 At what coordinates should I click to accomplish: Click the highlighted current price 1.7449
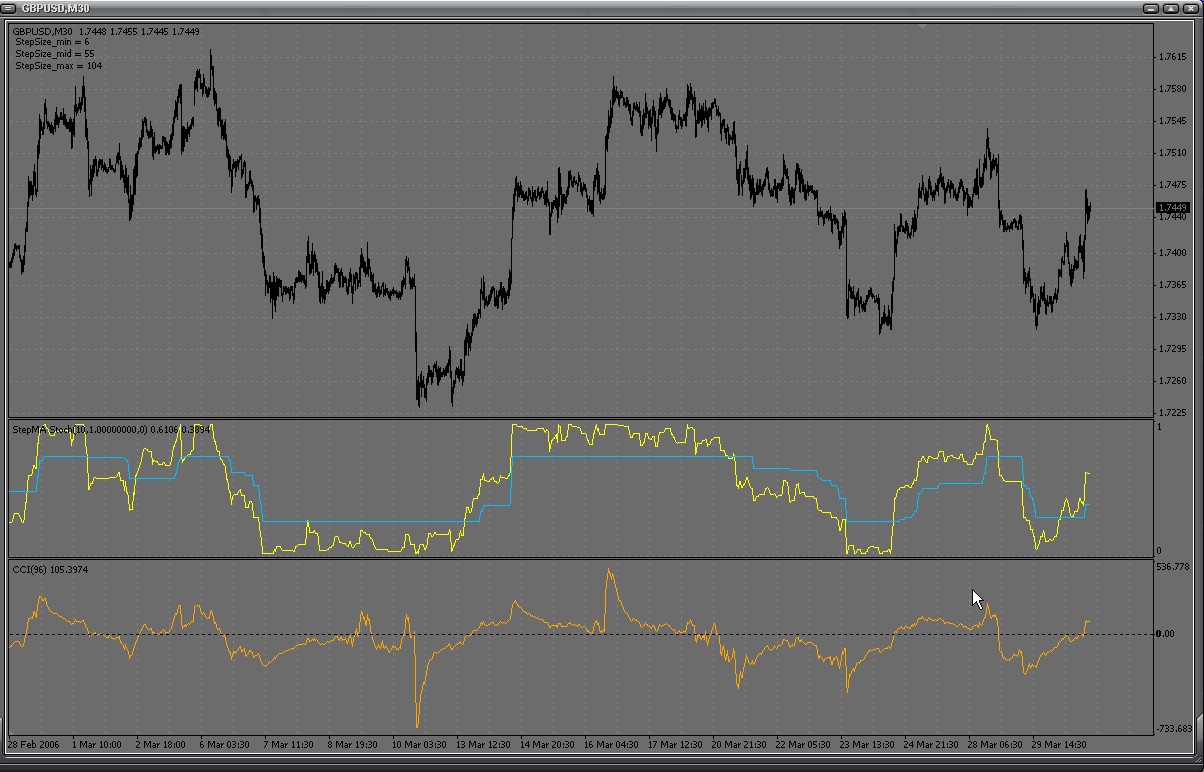(1172, 208)
